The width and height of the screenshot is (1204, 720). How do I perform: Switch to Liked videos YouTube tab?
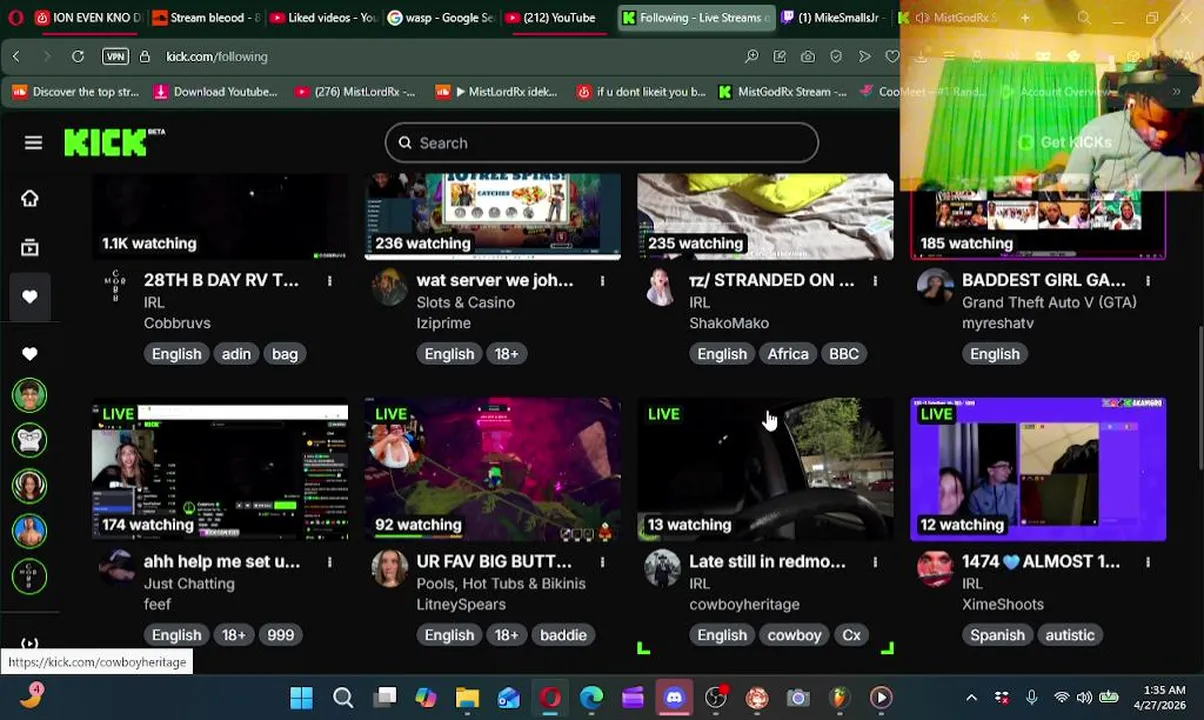322,18
